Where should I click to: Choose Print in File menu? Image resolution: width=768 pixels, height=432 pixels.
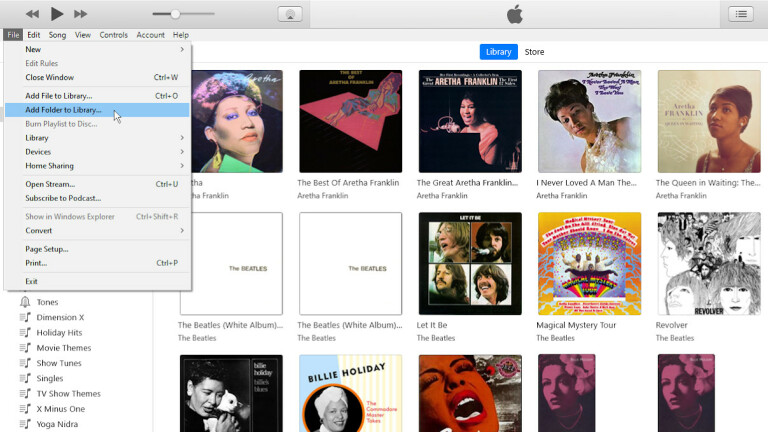tap(97, 263)
